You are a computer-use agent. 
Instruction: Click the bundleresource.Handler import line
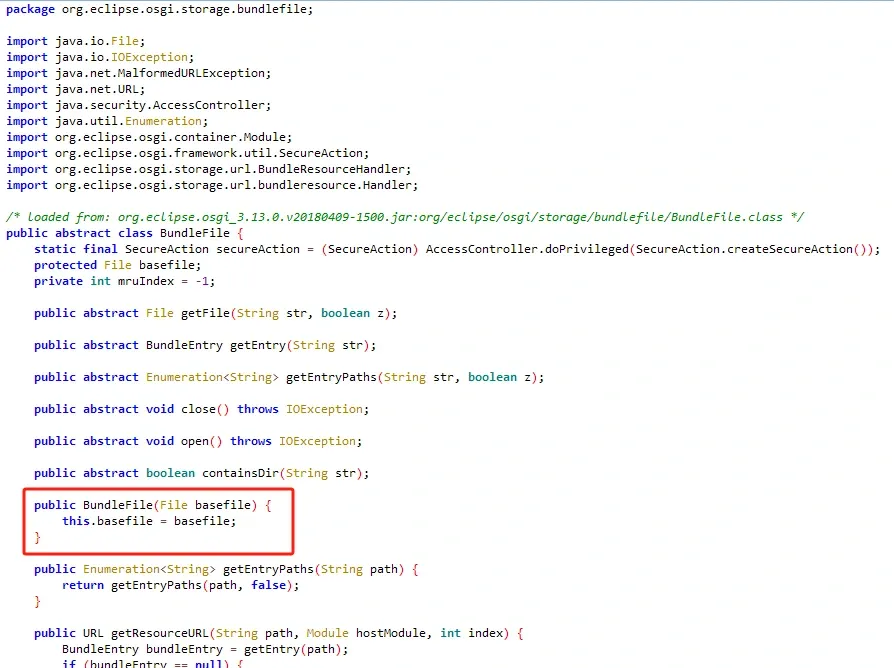tap(212, 185)
